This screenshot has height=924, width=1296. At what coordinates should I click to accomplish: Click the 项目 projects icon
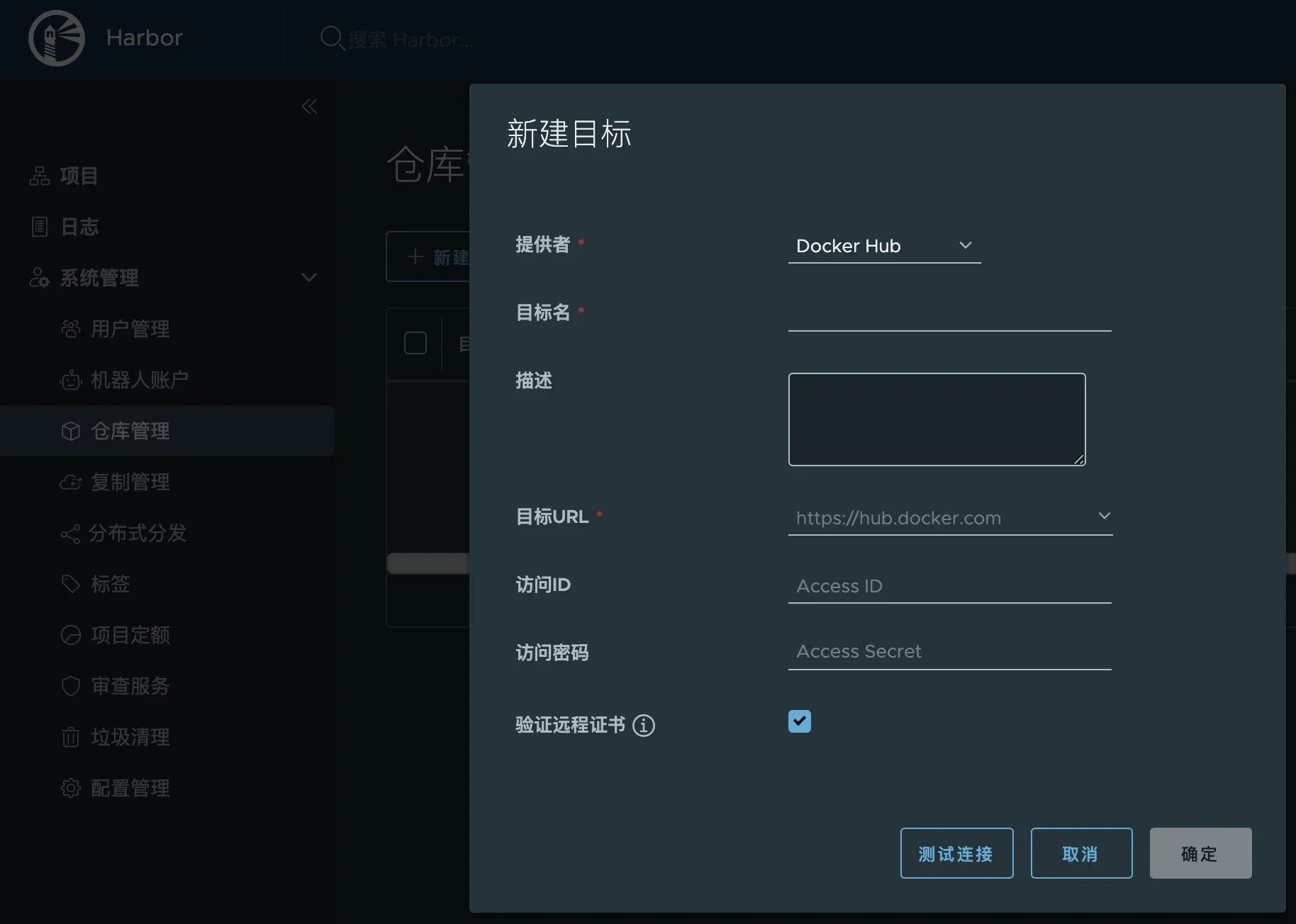coord(39,176)
